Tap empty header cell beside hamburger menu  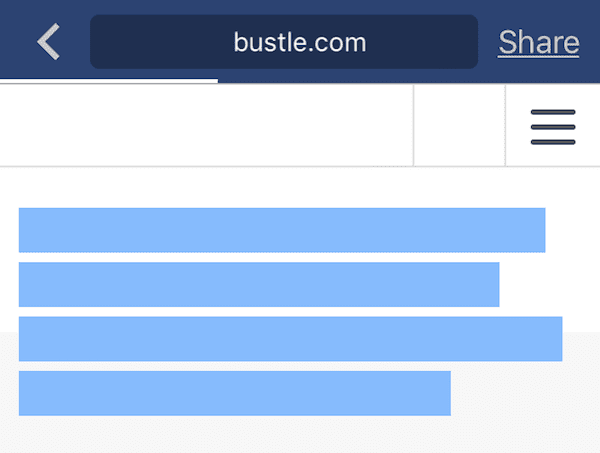[x=459, y=126]
